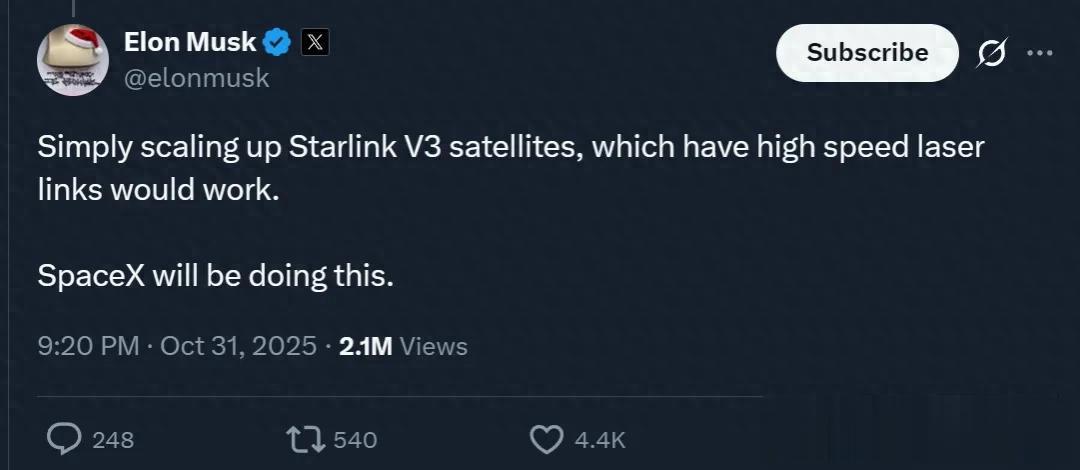Click the X affiliation badge

coord(314,42)
